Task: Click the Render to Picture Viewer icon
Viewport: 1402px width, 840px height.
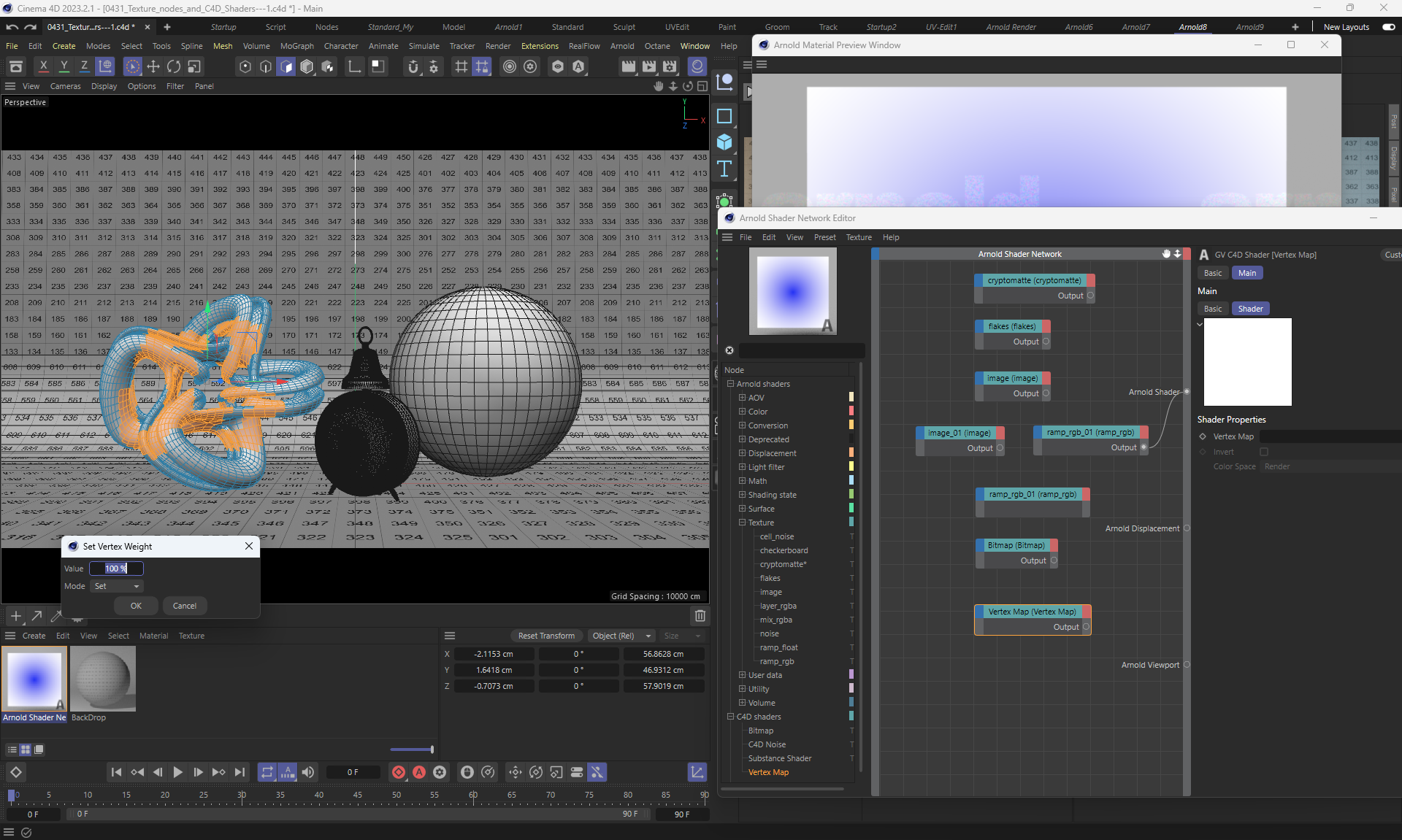Action: 649,66
